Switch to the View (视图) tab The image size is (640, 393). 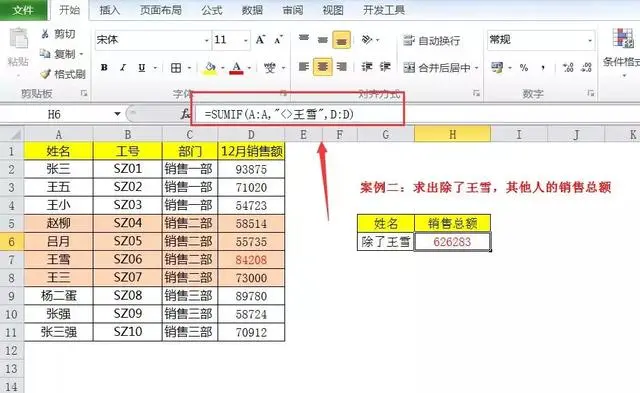point(333,10)
